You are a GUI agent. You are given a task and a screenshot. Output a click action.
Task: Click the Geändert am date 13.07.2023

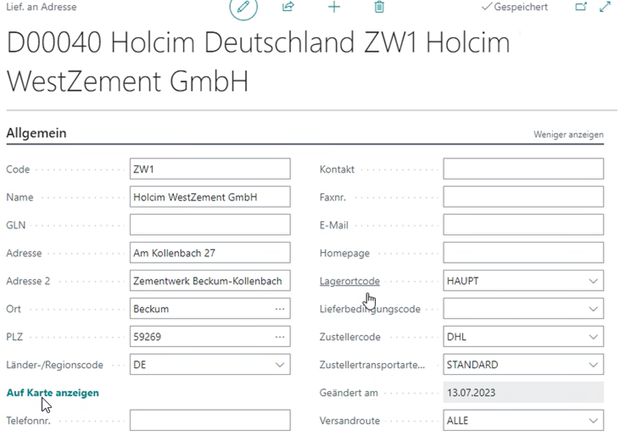pos(523,393)
